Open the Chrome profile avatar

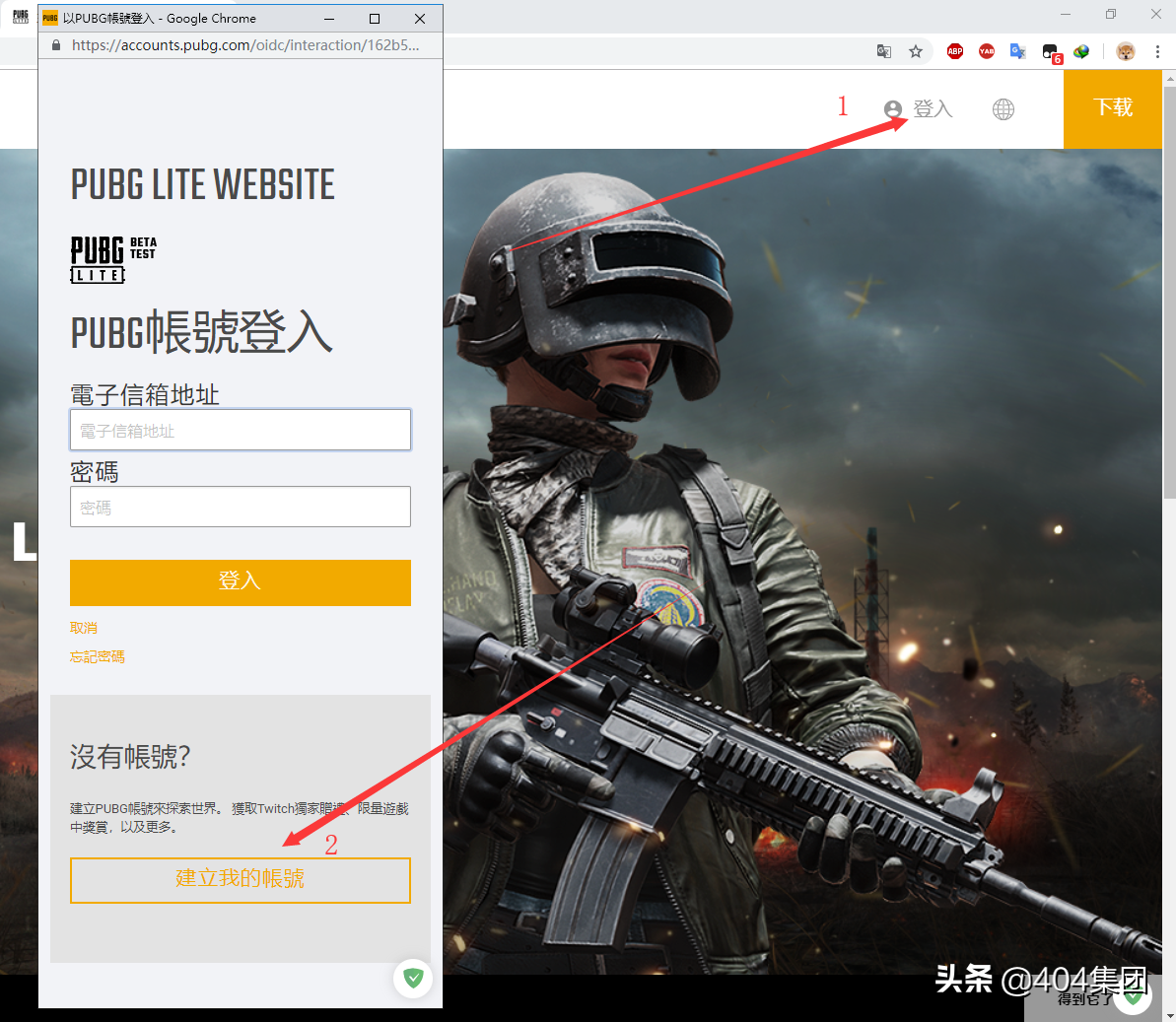pyautogui.click(x=1125, y=51)
